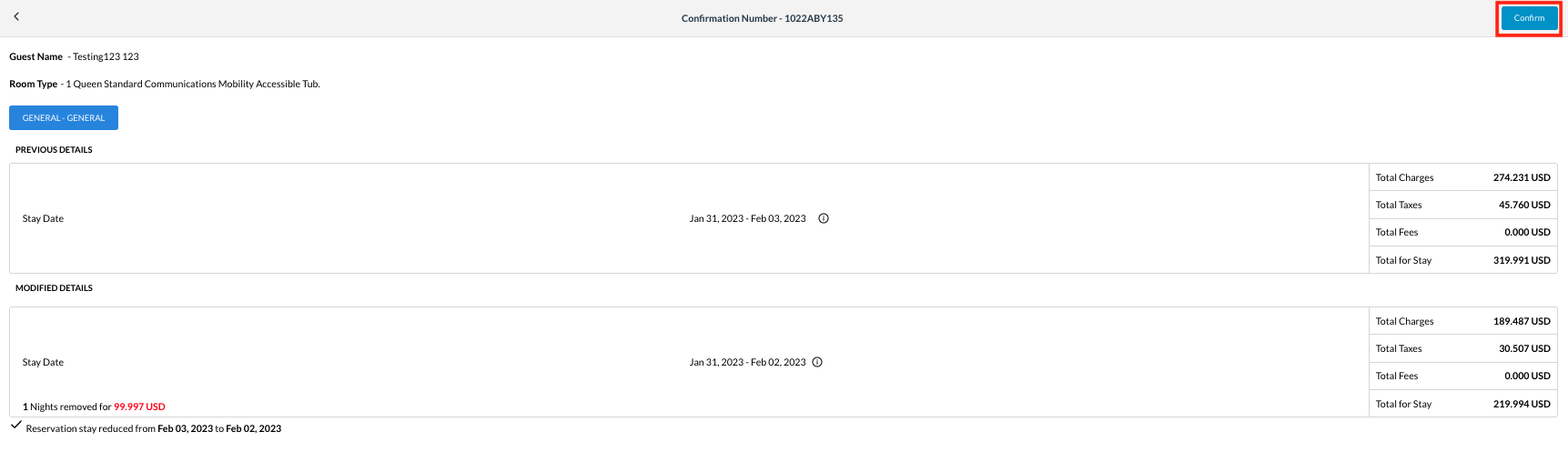Screen dimensions: 1568x452
Task: Select the GENERAL - GENERAL tab
Action: pos(64,118)
